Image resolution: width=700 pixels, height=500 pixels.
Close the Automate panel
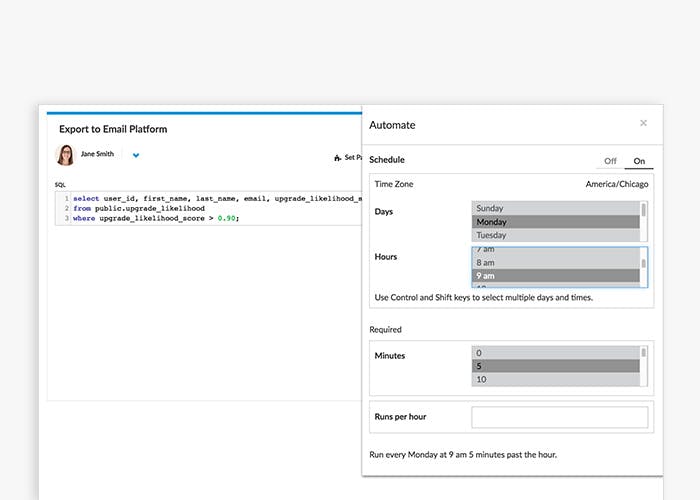click(643, 123)
